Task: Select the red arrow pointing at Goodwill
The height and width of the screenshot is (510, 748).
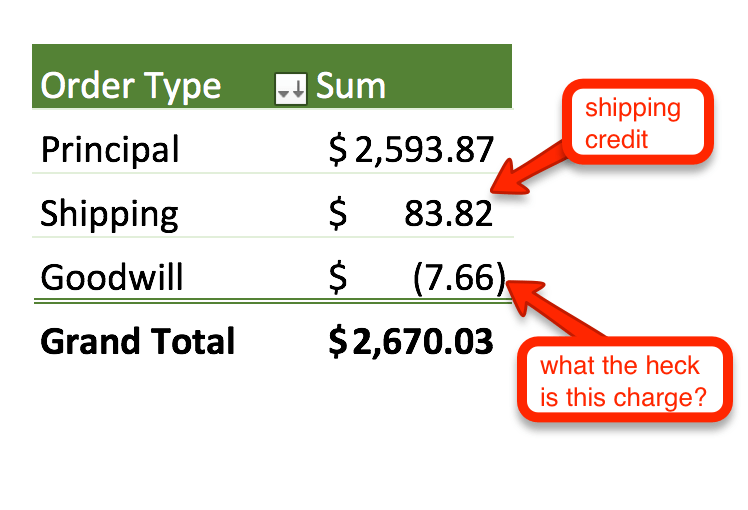Action: (560, 310)
